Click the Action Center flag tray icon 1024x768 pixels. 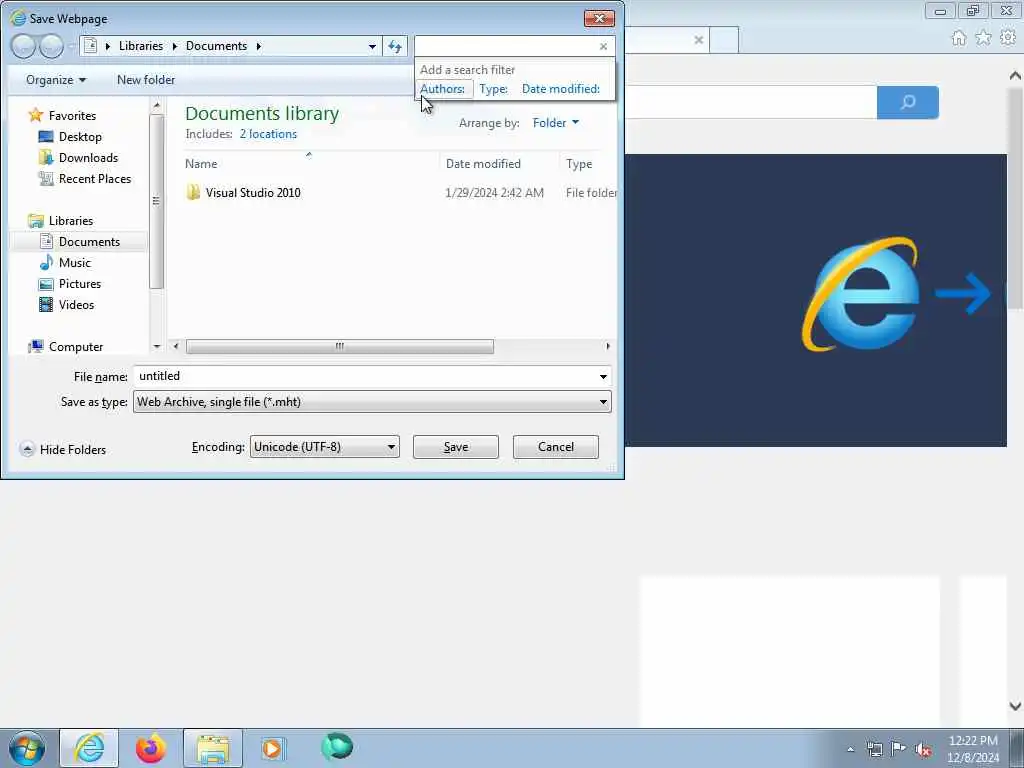(x=899, y=749)
